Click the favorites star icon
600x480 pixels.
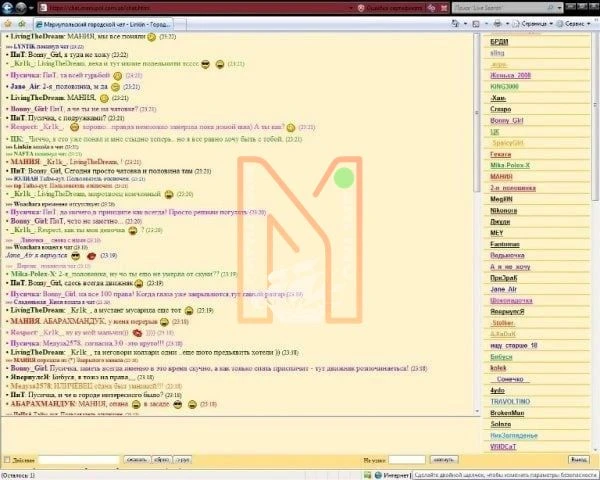point(7,21)
